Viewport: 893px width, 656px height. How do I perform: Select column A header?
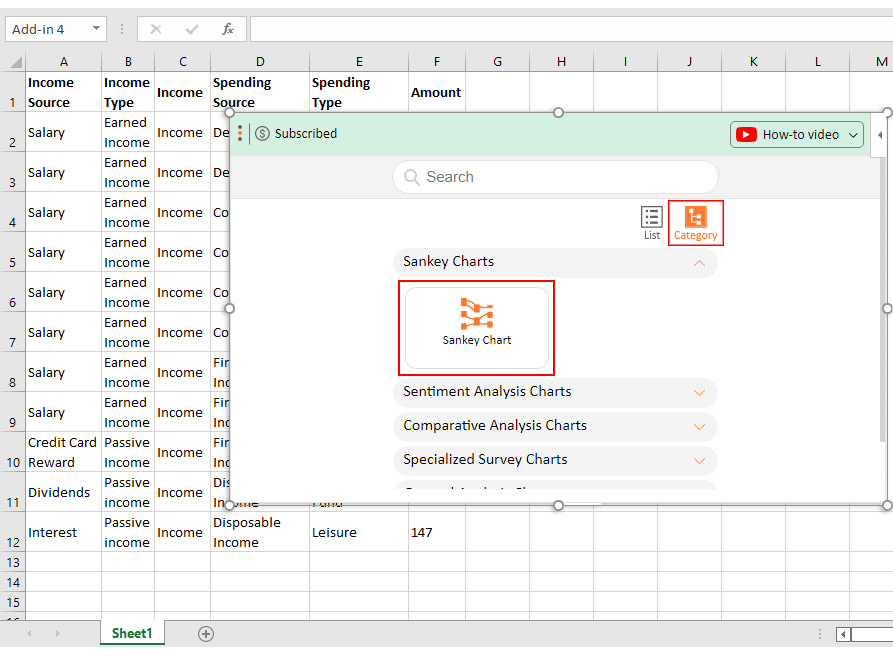64,62
